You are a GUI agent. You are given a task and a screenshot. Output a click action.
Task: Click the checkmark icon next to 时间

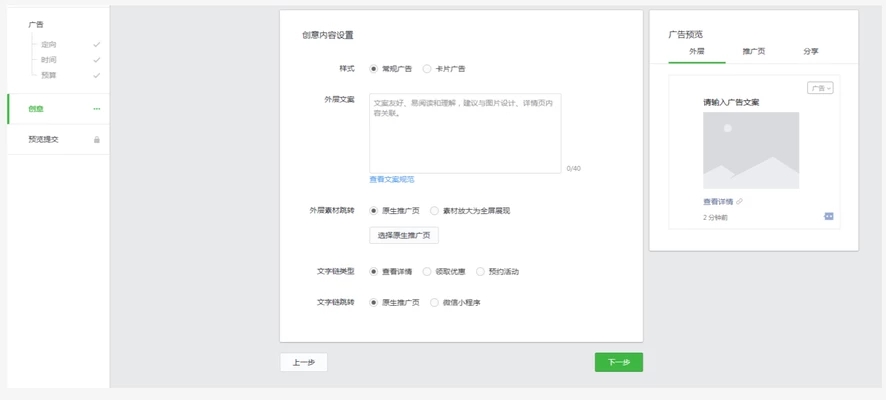click(97, 60)
